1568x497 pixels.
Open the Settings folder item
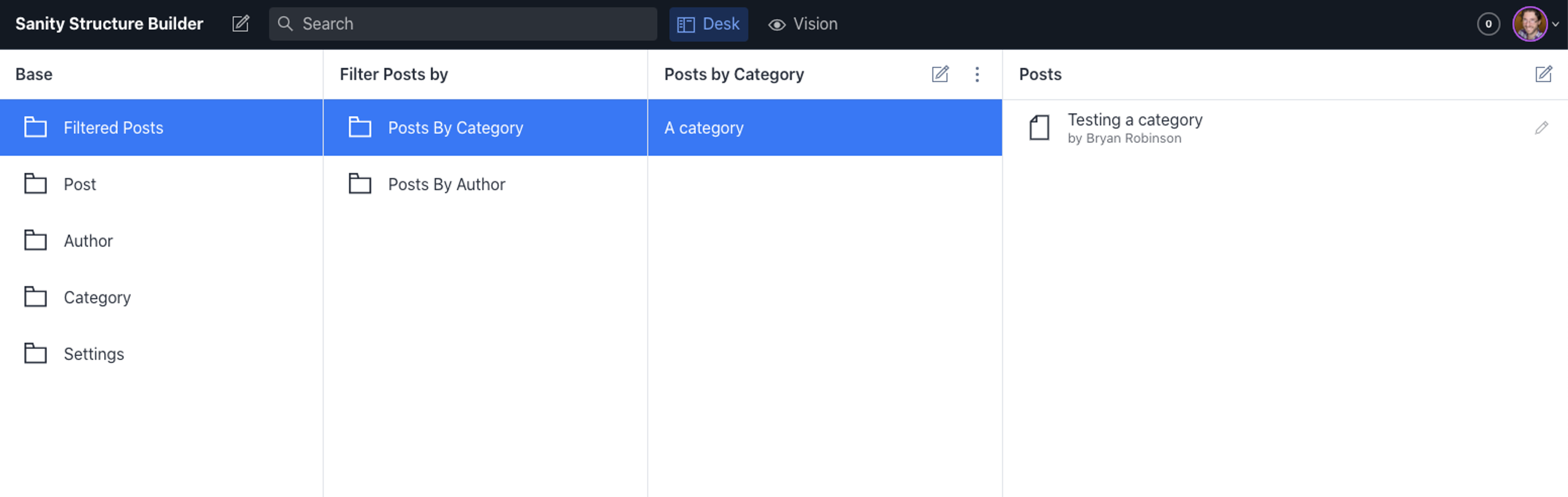(x=94, y=354)
